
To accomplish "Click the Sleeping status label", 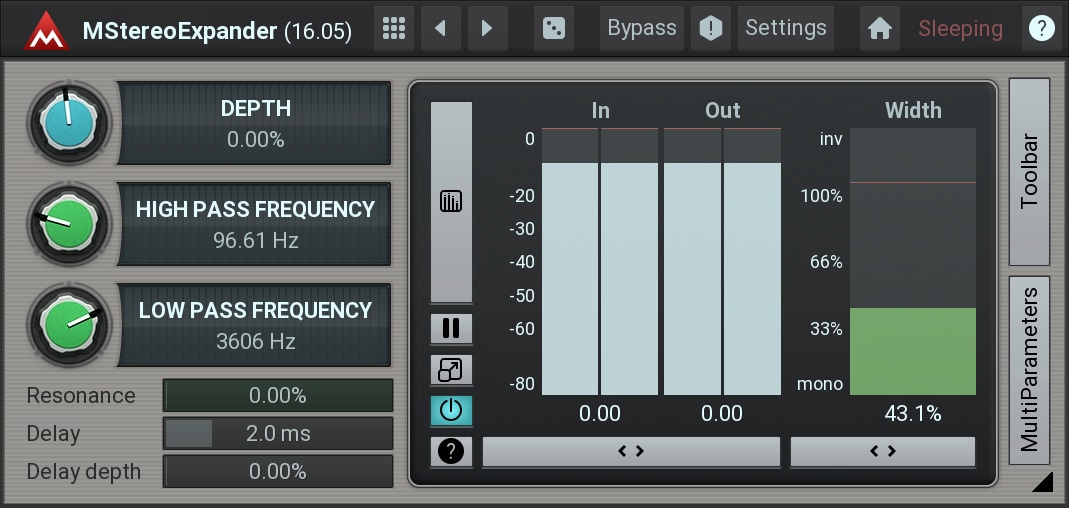I will 960,29.
